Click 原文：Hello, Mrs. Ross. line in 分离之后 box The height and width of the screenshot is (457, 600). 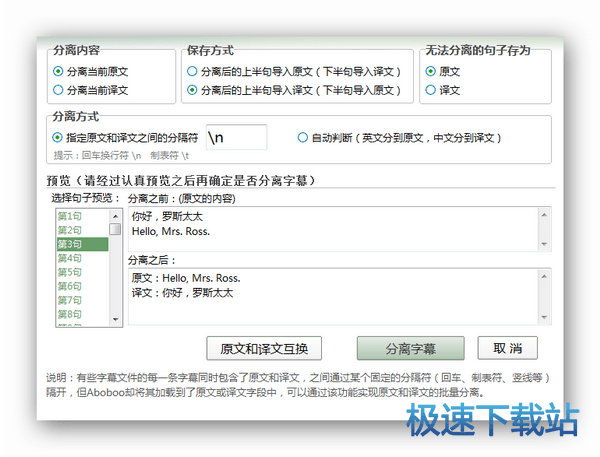tap(186, 278)
